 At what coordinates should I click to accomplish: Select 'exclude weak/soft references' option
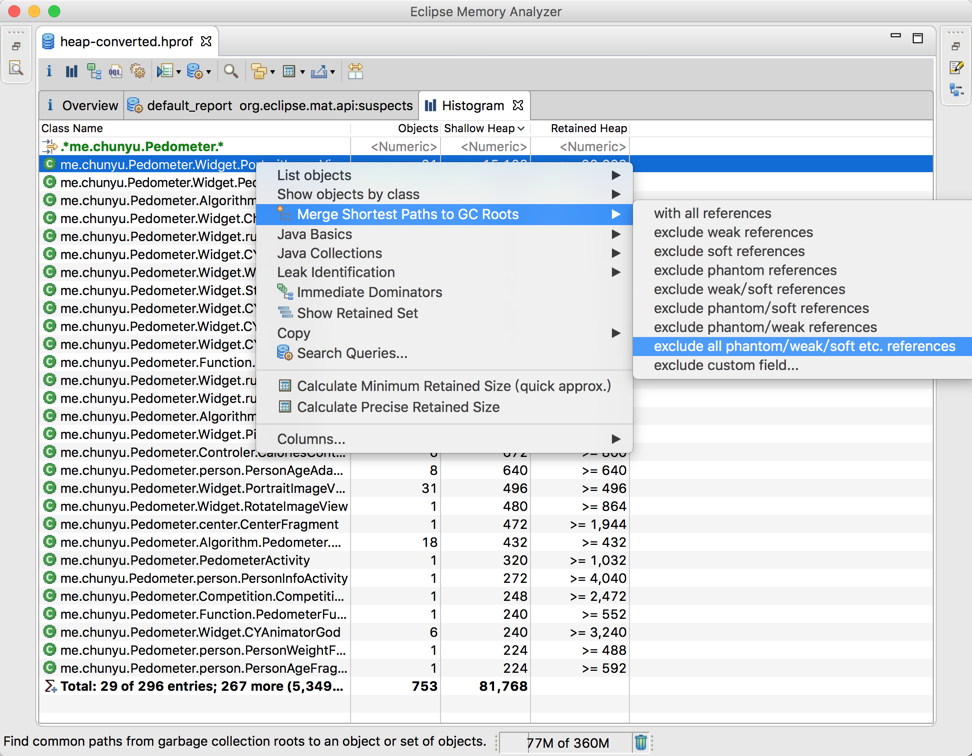tap(803, 289)
